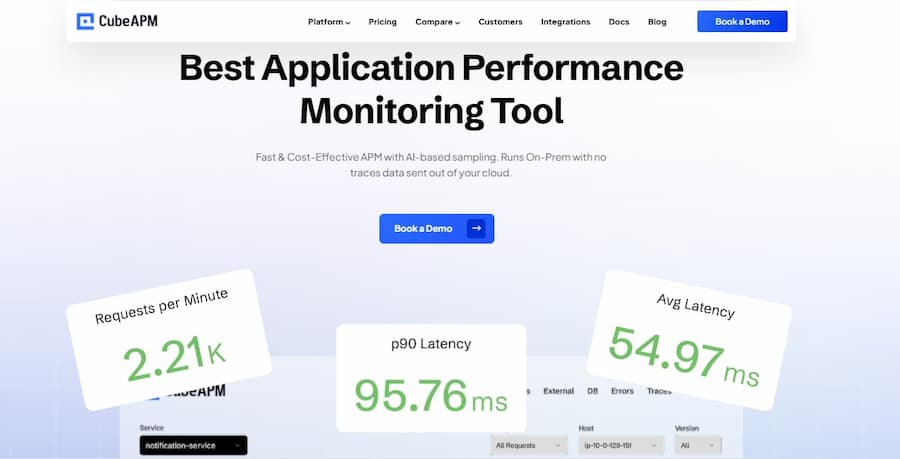
Task: Click the Requests per Minute card
Action: pos(169,339)
